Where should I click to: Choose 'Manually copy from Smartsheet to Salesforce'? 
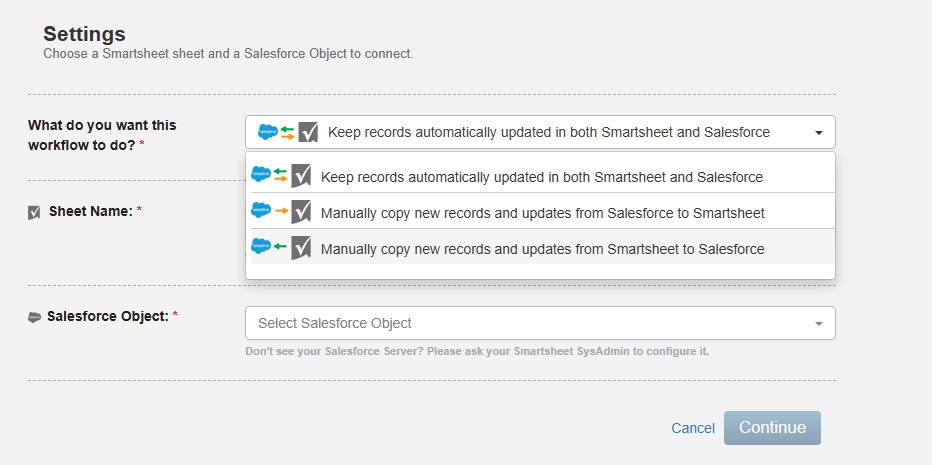click(x=540, y=247)
